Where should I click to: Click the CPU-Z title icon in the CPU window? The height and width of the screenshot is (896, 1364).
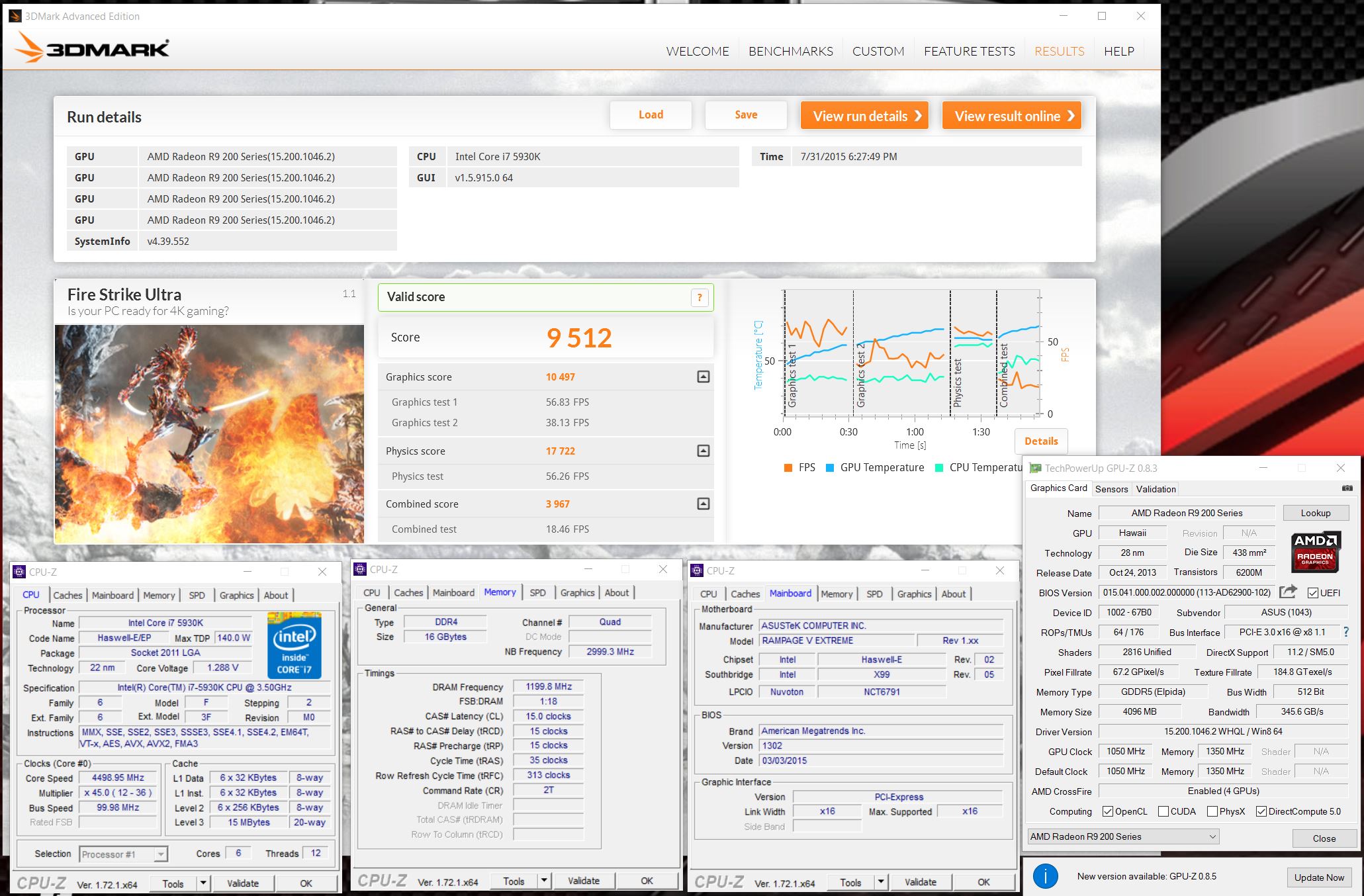click(x=19, y=572)
